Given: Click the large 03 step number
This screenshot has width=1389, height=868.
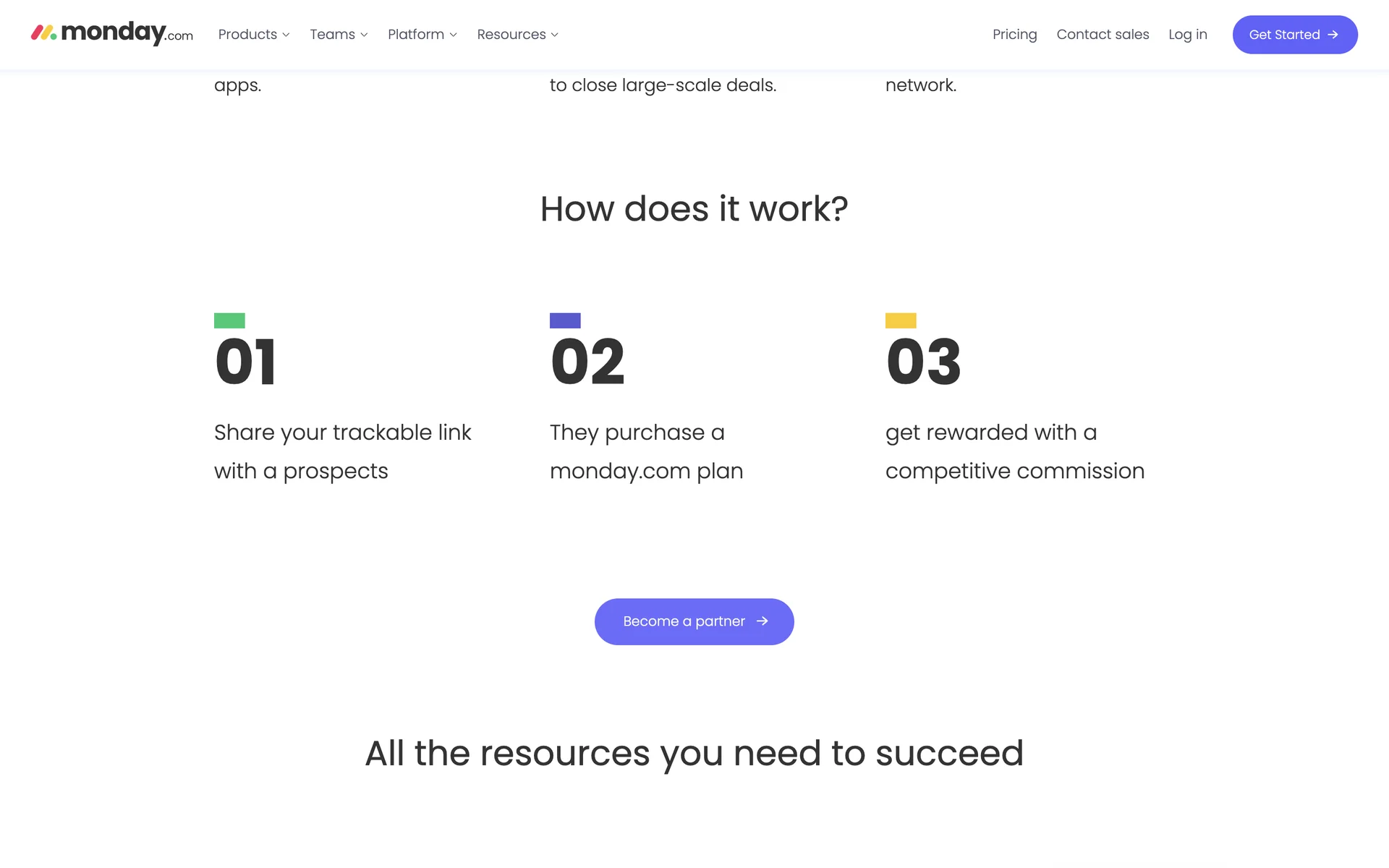Looking at the screenshot, I should tap(924, 362).
